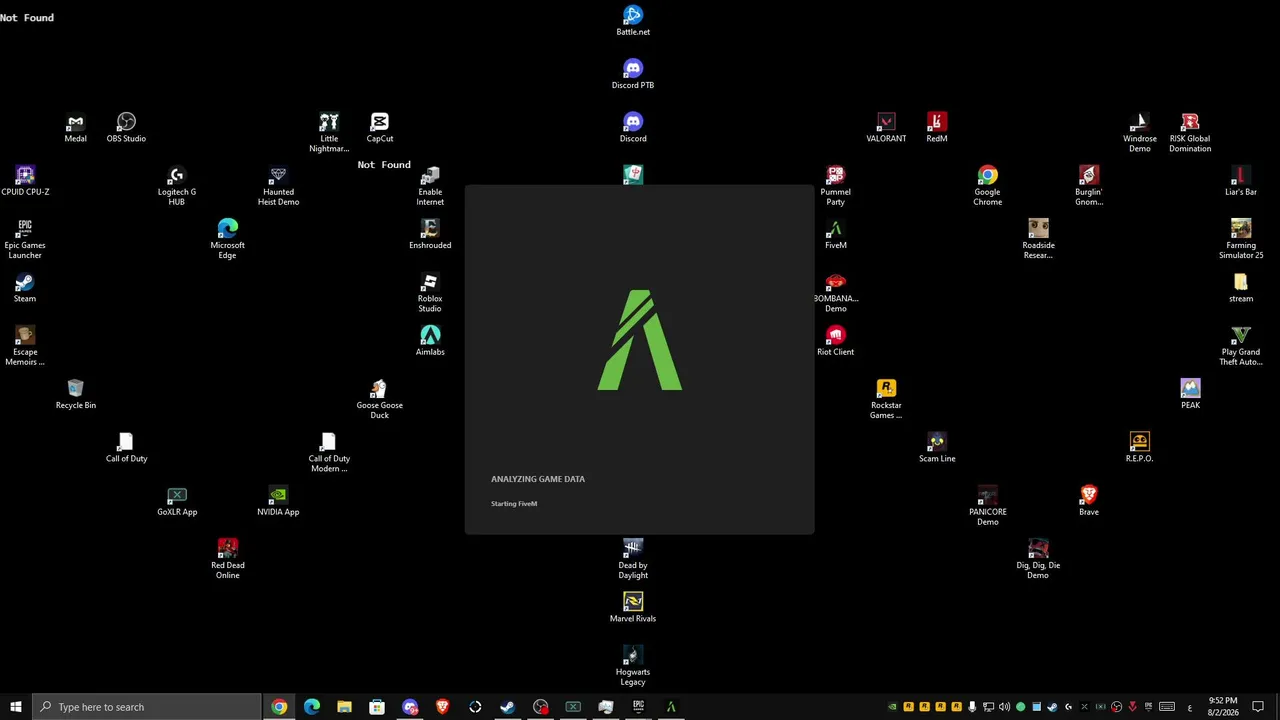The height and width of the screenshot is (720, 1280).
Task: Select the Marvel Rivals desktop shortcut
Action: tap(633, 608)
